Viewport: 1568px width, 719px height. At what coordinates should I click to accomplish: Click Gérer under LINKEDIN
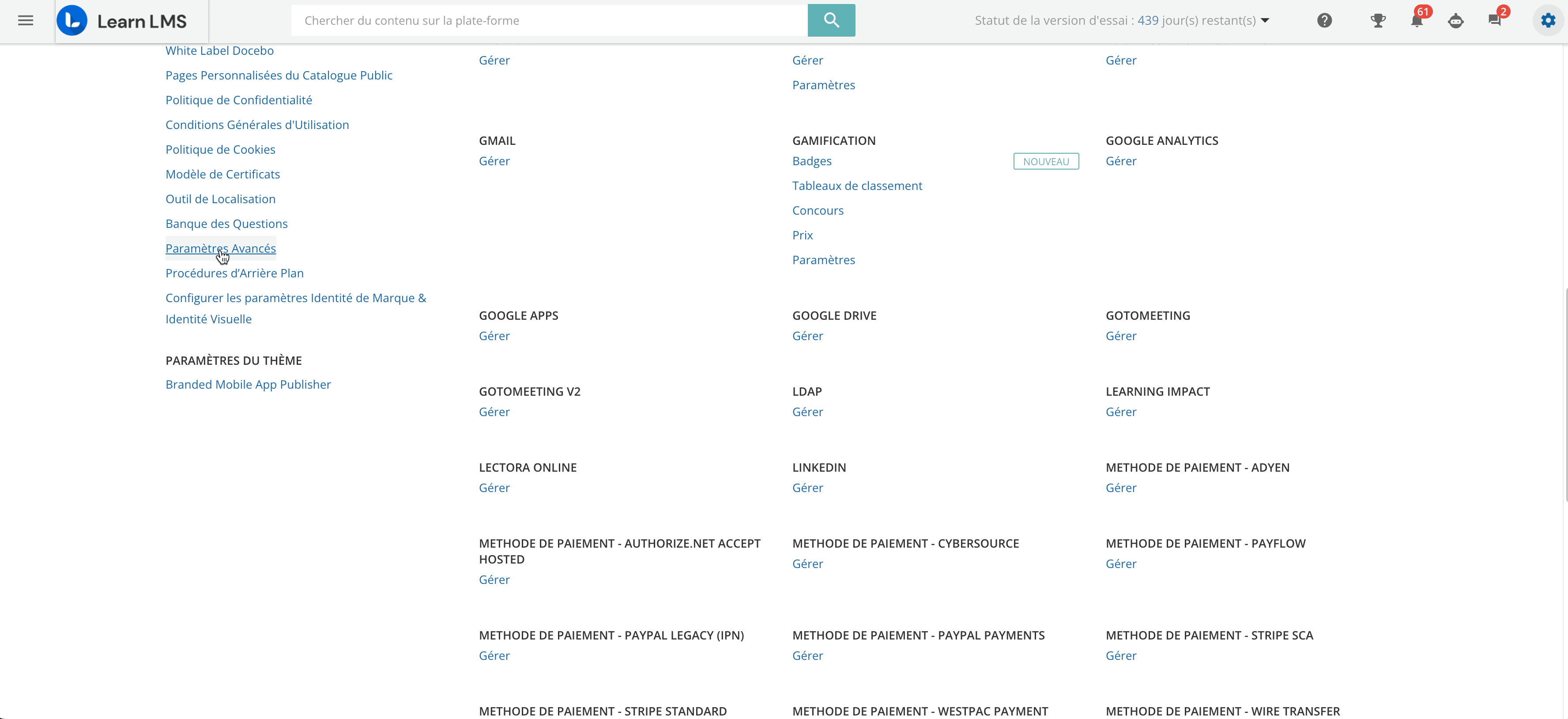(x=808, y=488)
